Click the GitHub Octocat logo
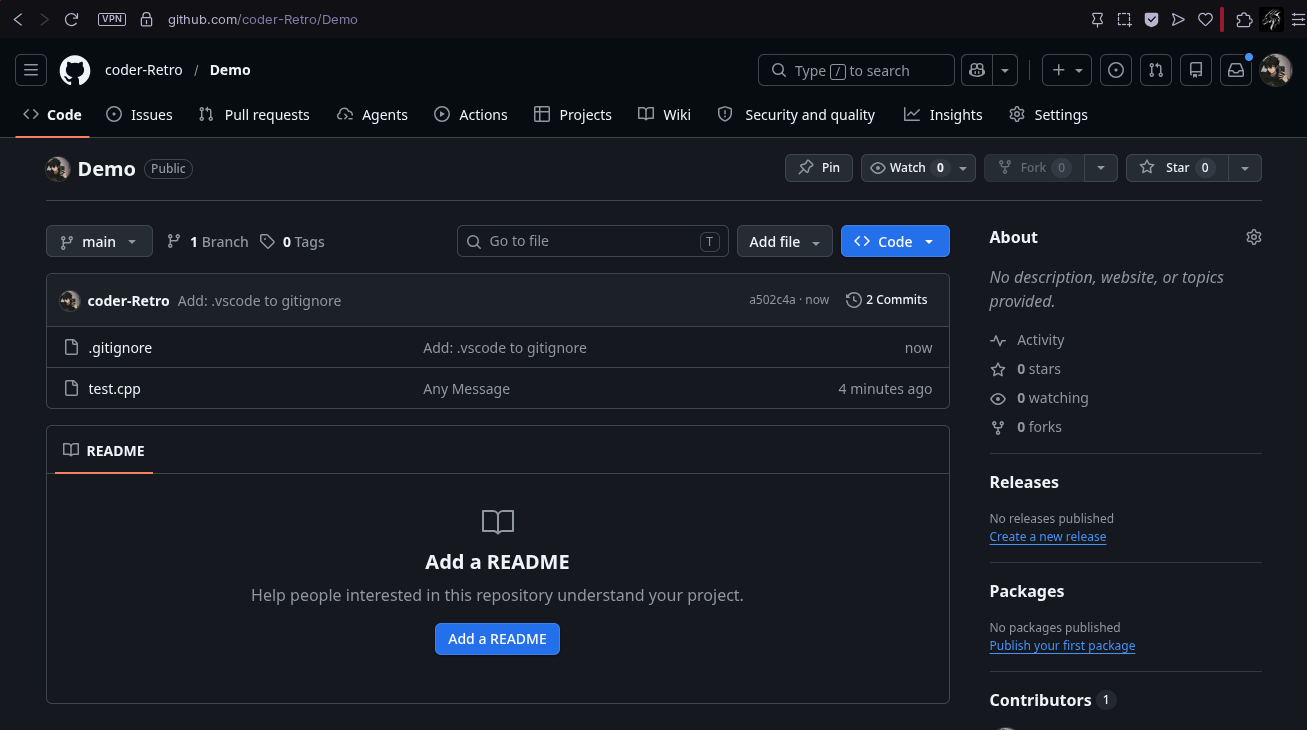Image resolution: width=1307 pixels, height=730 pixels. [75, 70]
